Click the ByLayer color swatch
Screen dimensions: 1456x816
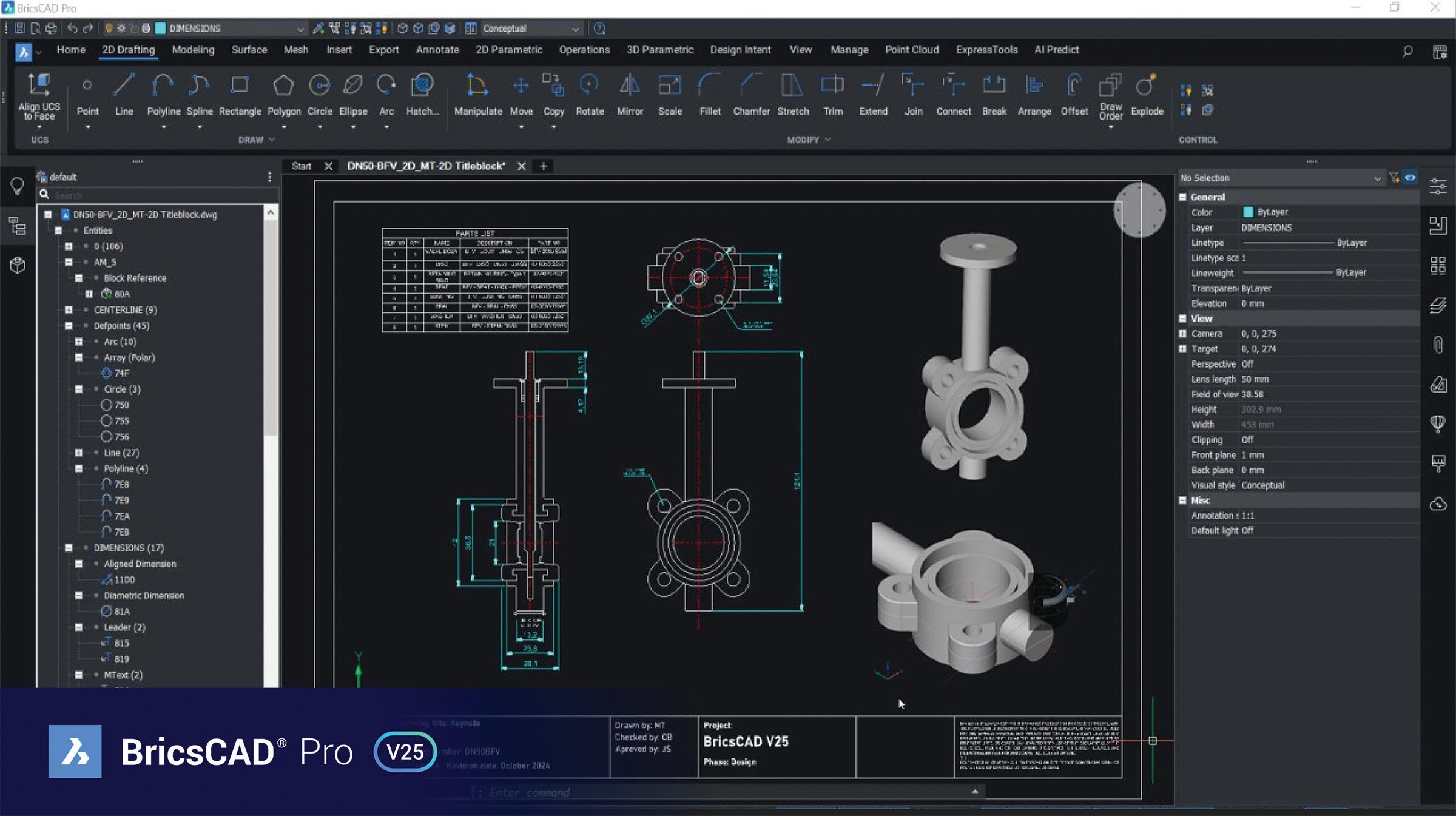[1248, 212]
